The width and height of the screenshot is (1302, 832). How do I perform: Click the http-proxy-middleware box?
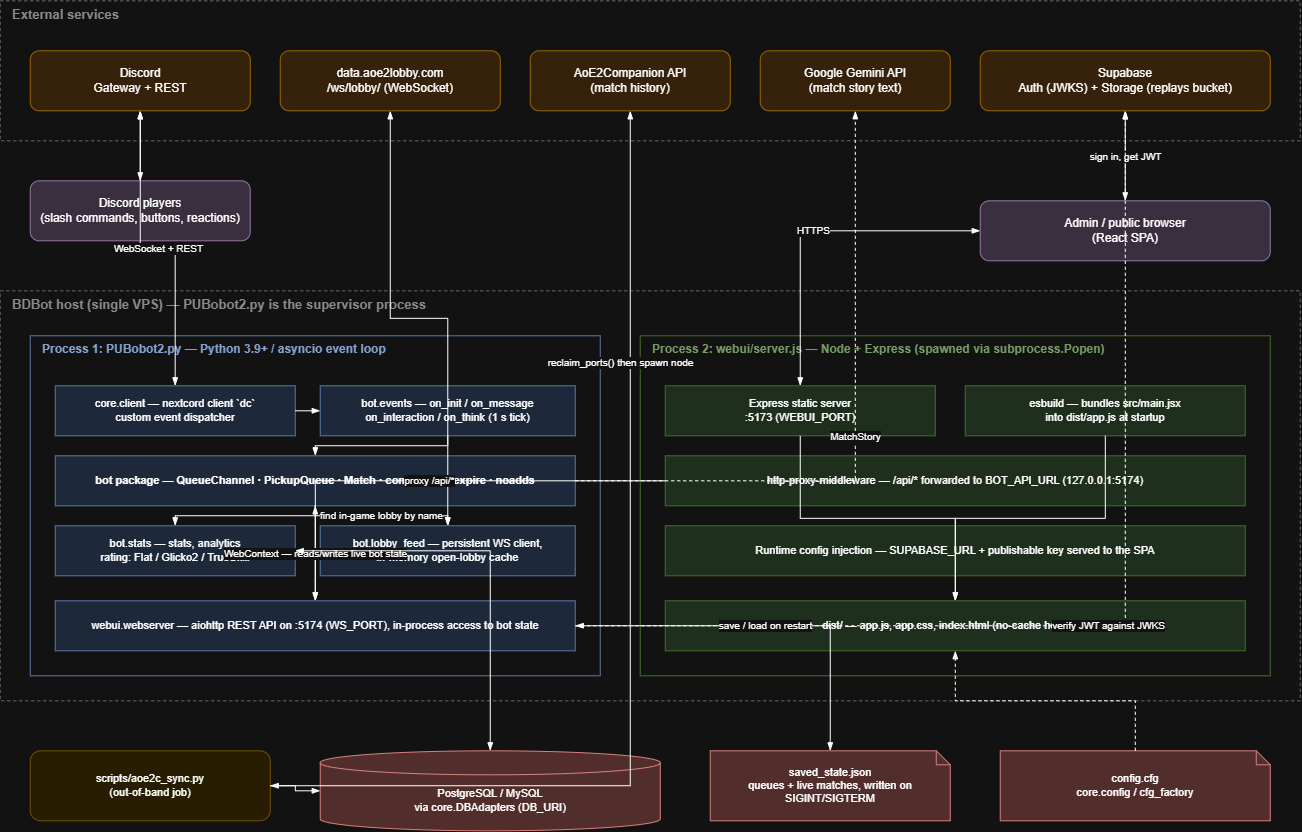[955, 480]
